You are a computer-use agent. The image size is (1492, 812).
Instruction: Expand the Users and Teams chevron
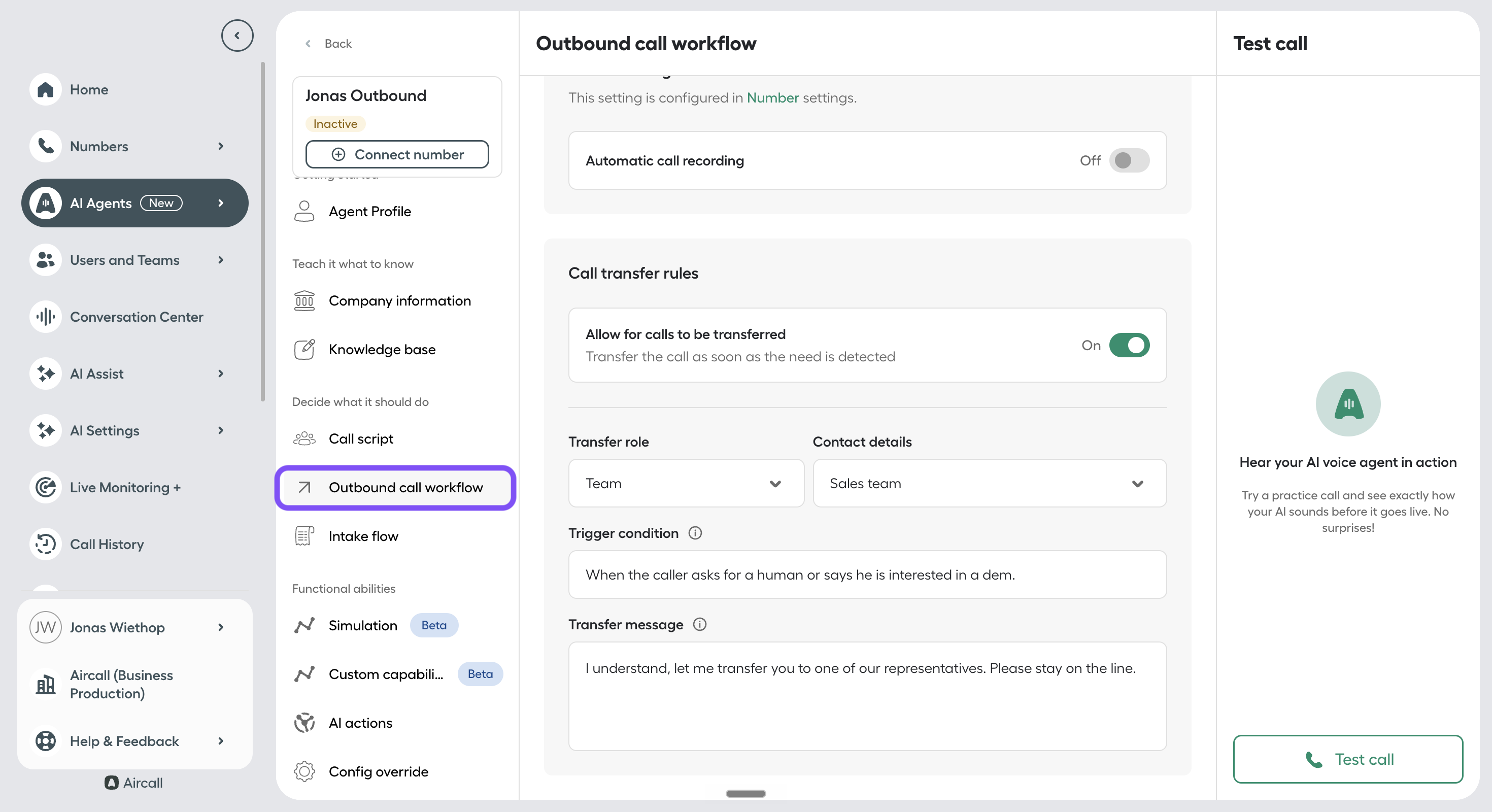pyautogui.click(x=221, y=260)
